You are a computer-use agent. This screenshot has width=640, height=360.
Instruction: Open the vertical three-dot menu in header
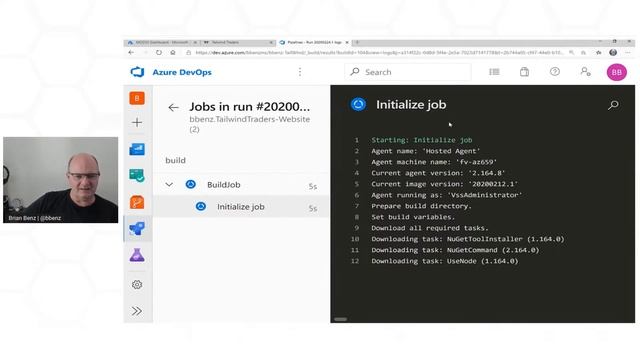300,72
